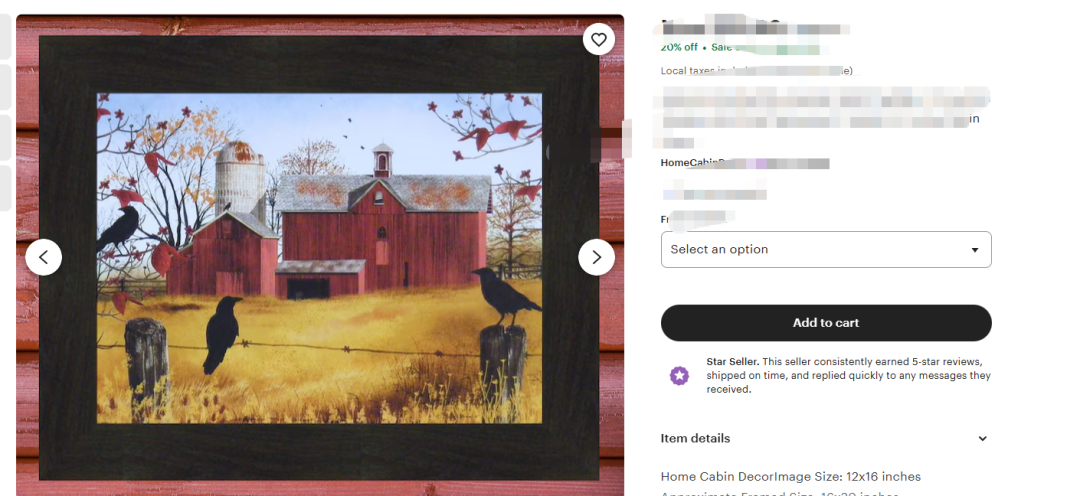Select the second gray thumbnail placeholder
The image size is (1080, 496).
coord(6,87)
